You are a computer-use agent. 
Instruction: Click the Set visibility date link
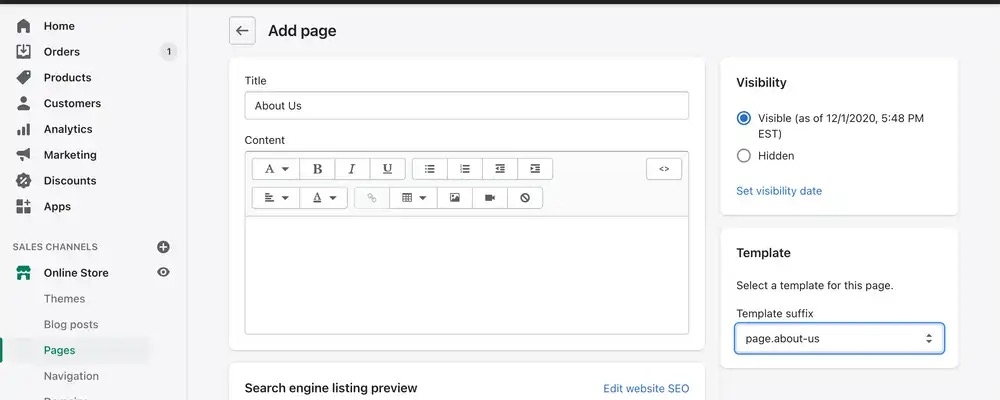(779, 191)
